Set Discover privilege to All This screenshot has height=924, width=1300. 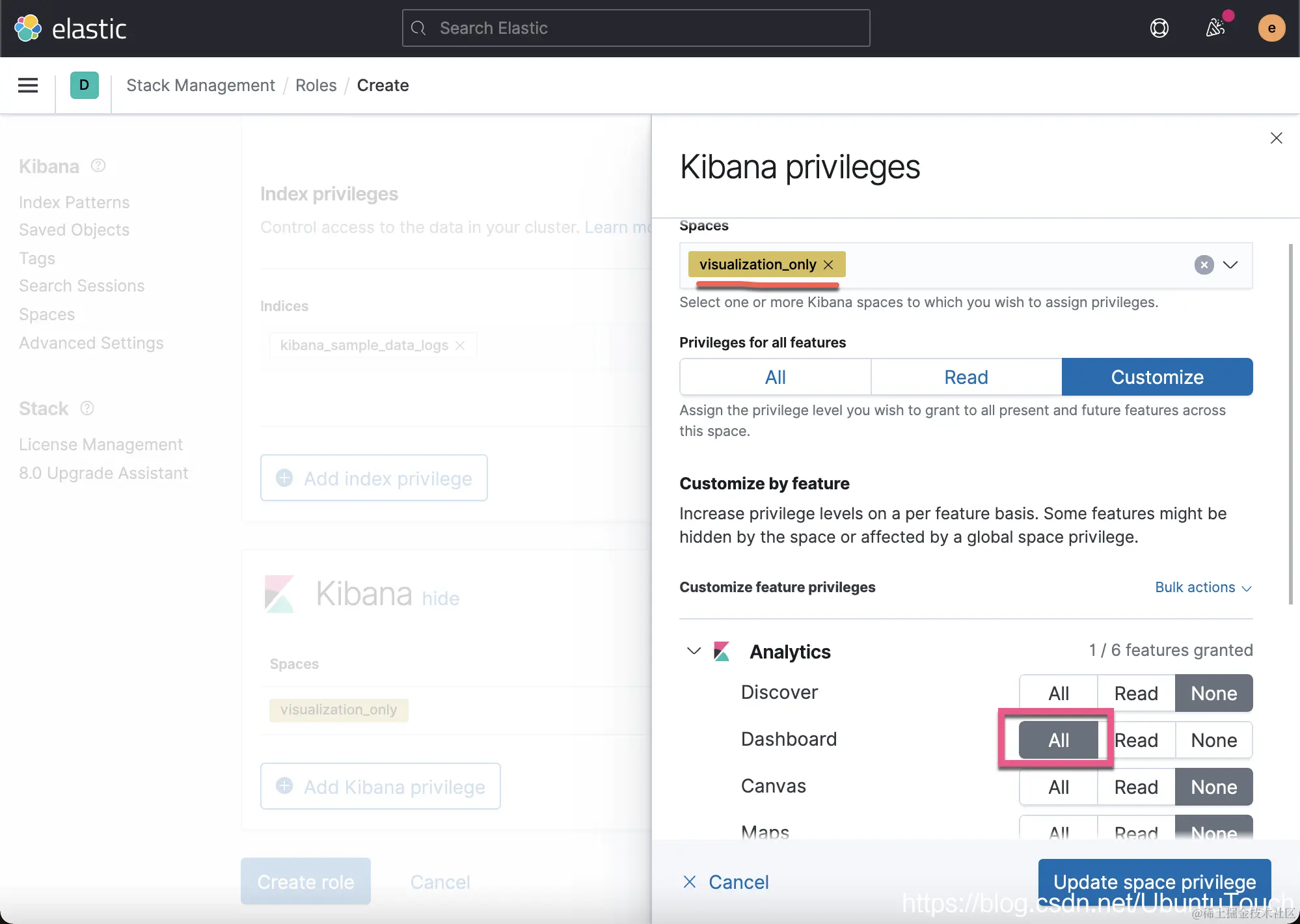click(1058, 693)
